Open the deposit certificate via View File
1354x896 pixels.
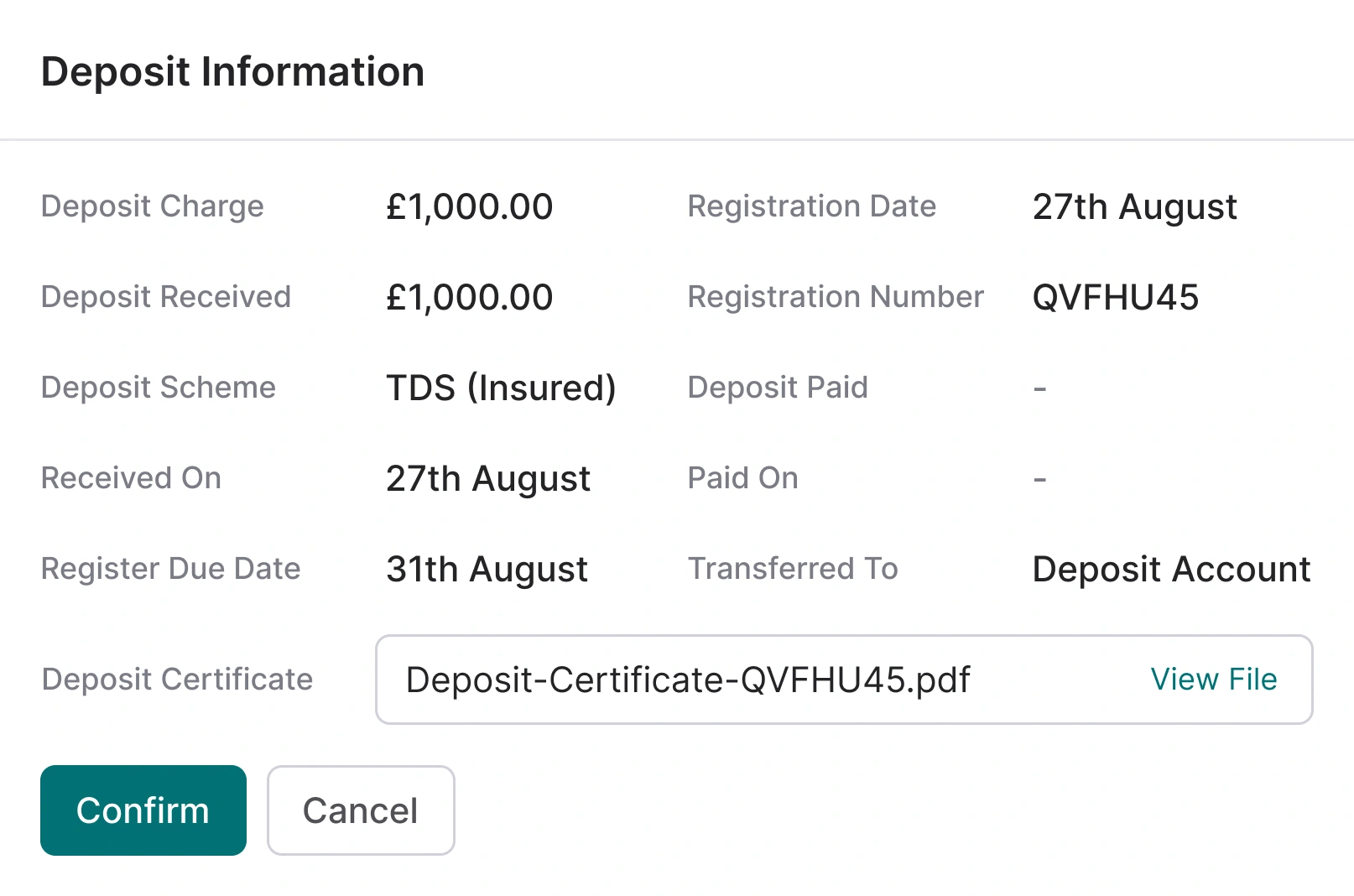(x=1212, y=680)
